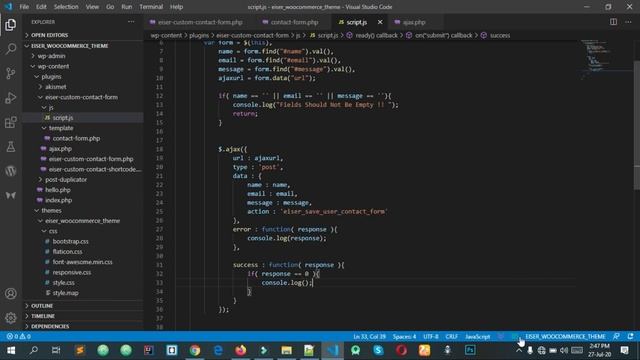Image resolution: width=640 pixels, height=360 pixels.
Task: Open the Accounts icon in activity bar
Action: click(x=11, y=293)
